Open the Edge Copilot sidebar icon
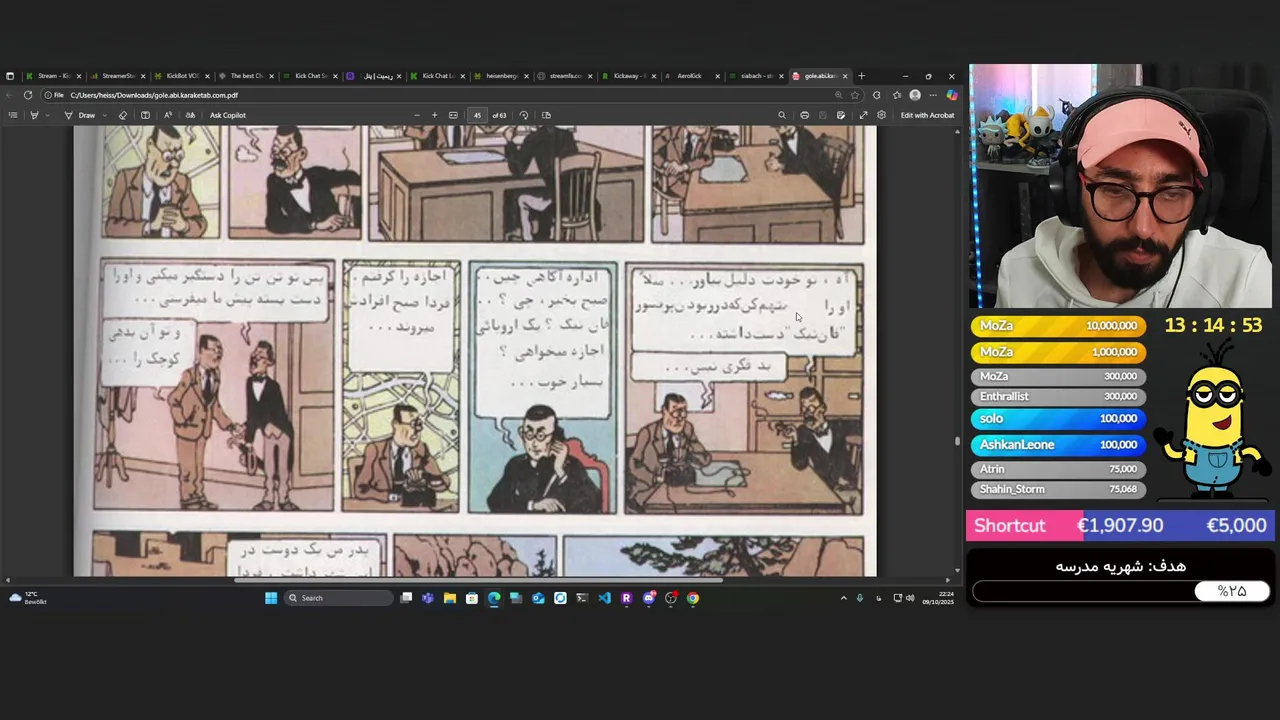Screen dimensions: 1280x720 tap(952, 95)
